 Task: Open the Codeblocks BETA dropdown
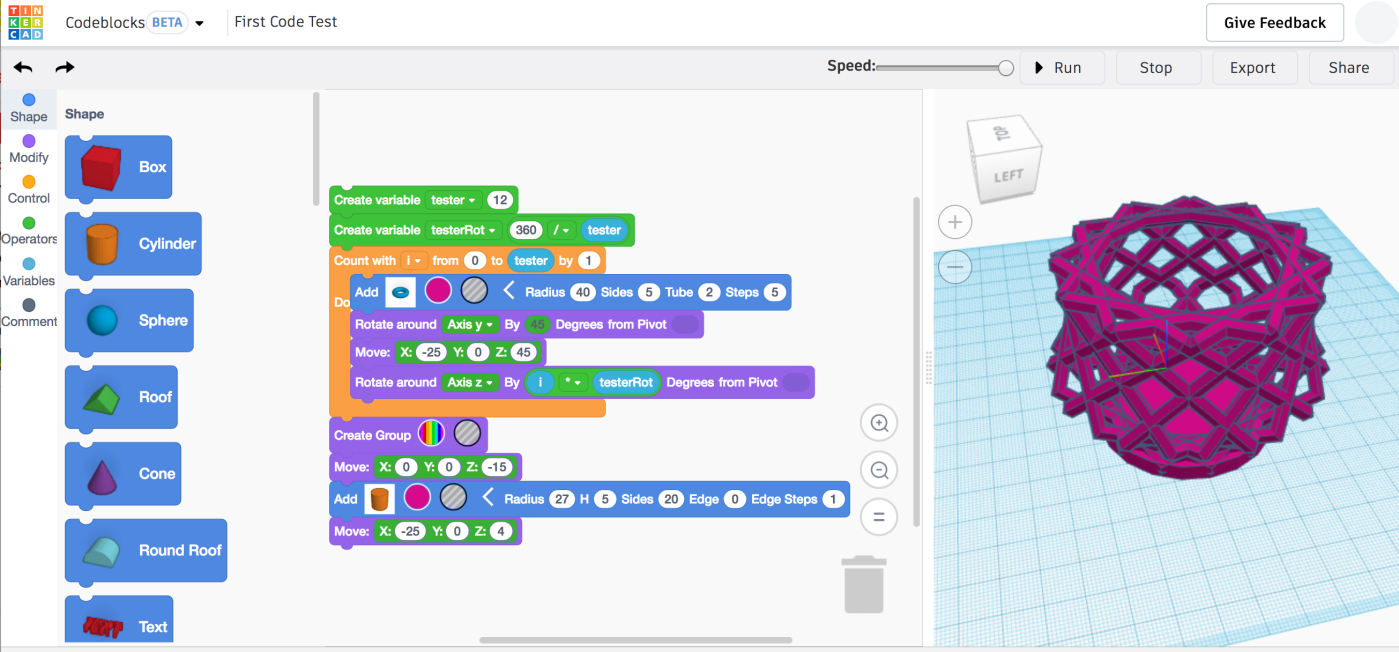point(199,23)
